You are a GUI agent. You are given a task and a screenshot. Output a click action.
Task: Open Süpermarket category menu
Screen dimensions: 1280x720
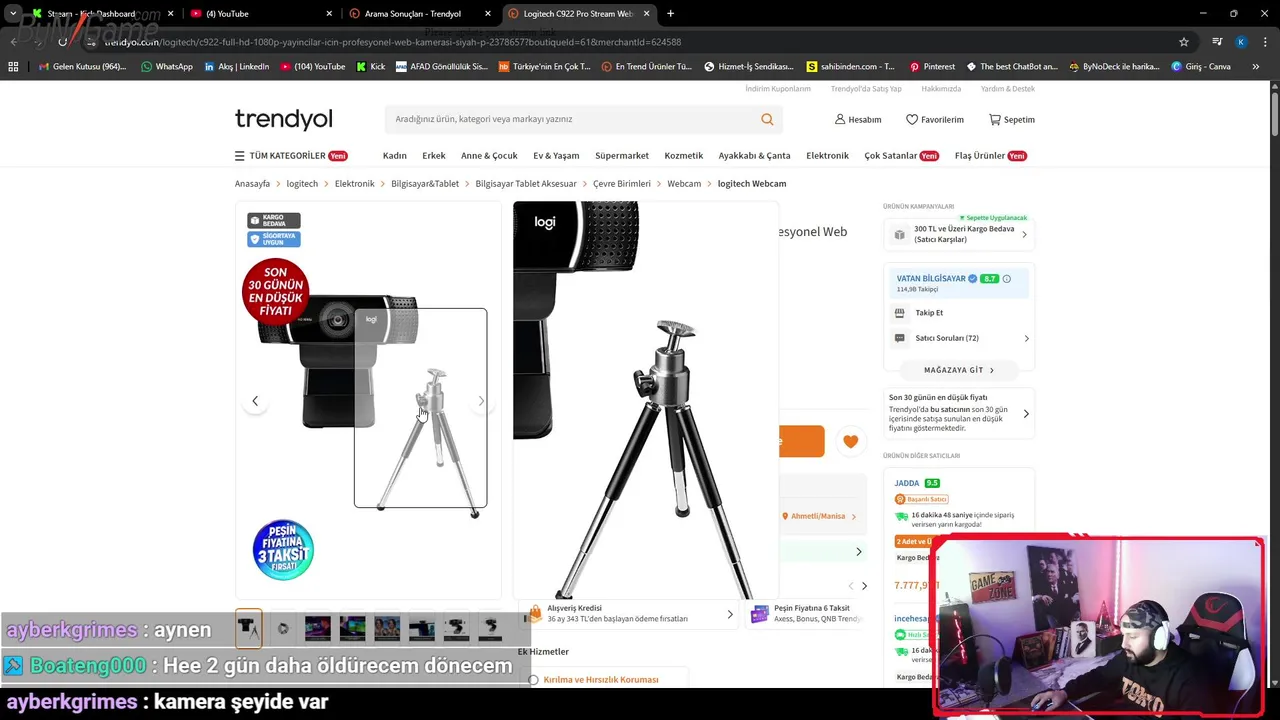(x=622, y=156)
